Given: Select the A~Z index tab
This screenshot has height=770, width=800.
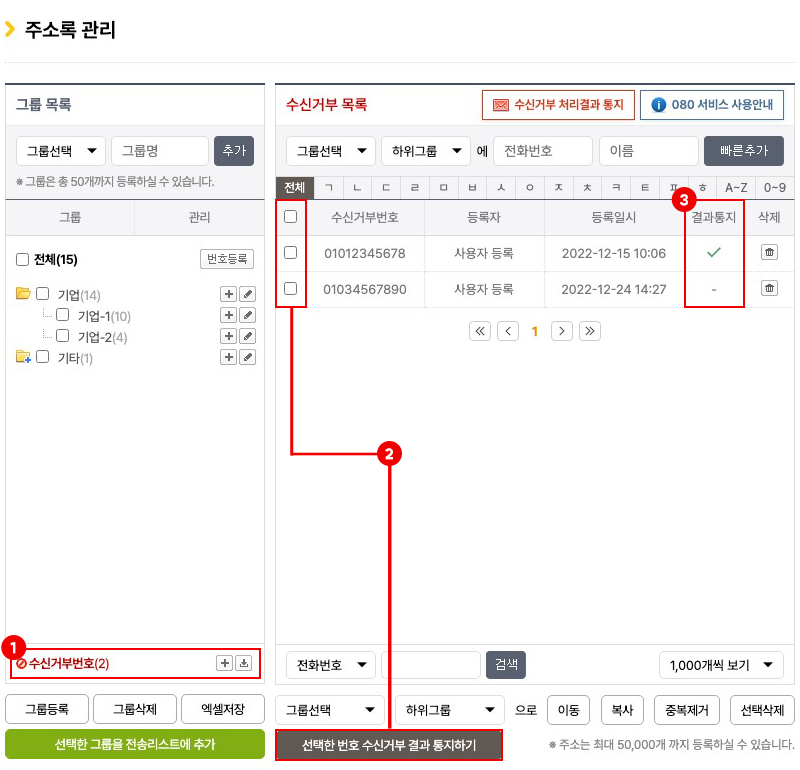Looking at the screenshot, I should 735,188.
